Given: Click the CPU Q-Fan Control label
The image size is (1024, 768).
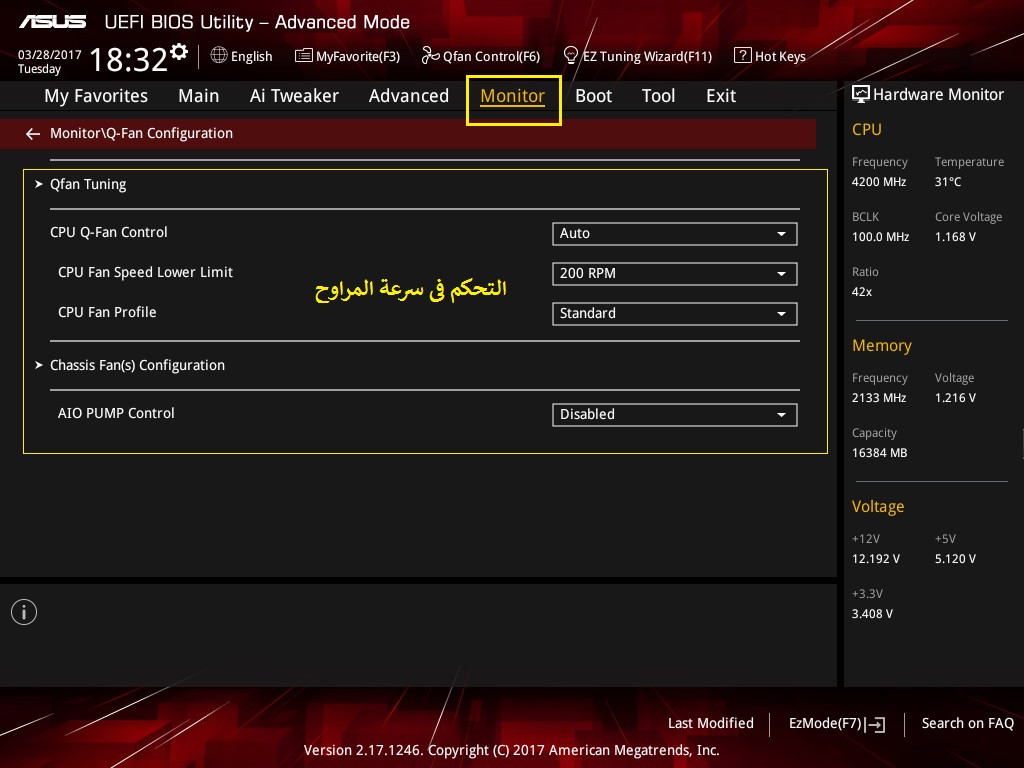Looking at the screenshot, I should point(108,232).
